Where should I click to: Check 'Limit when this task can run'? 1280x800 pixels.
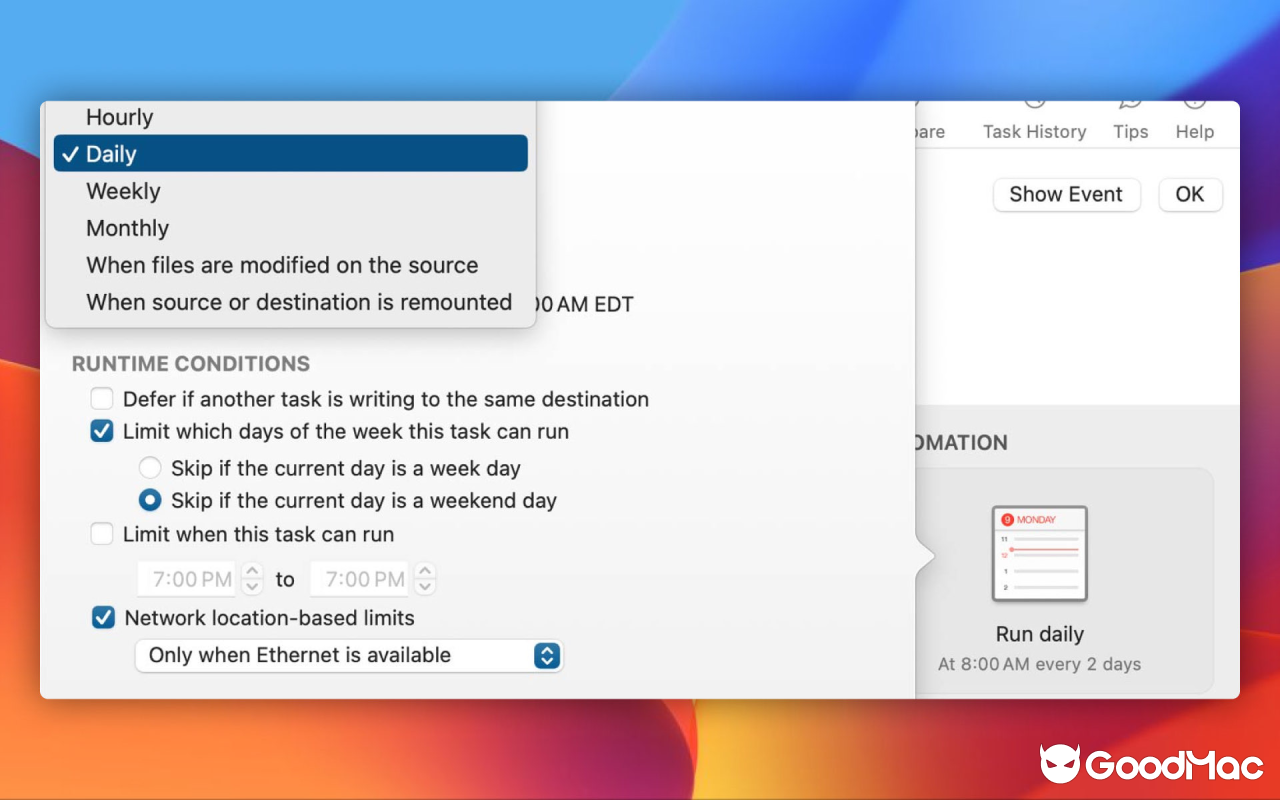[x=101, y=533]
